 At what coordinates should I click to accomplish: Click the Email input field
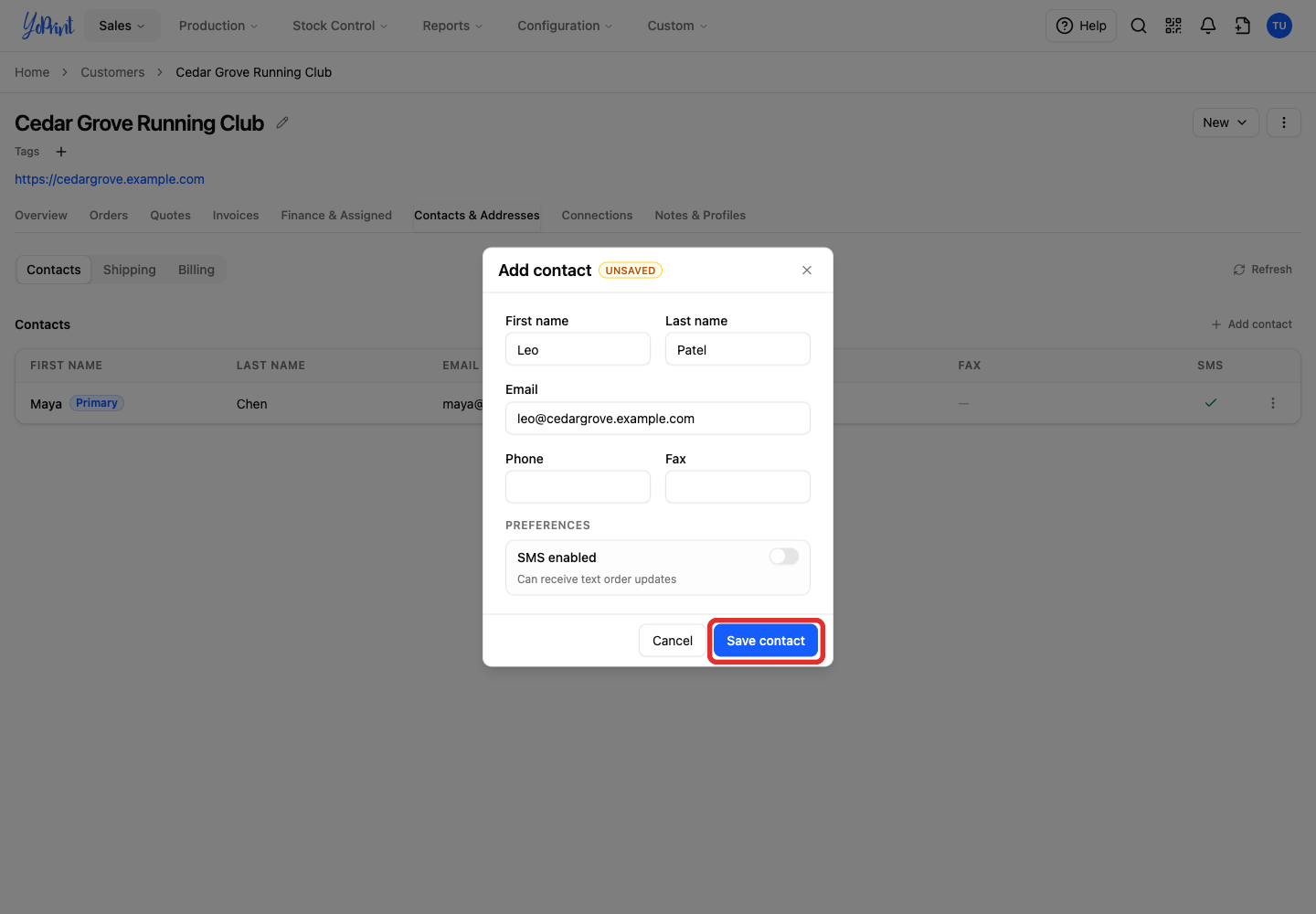658,418
